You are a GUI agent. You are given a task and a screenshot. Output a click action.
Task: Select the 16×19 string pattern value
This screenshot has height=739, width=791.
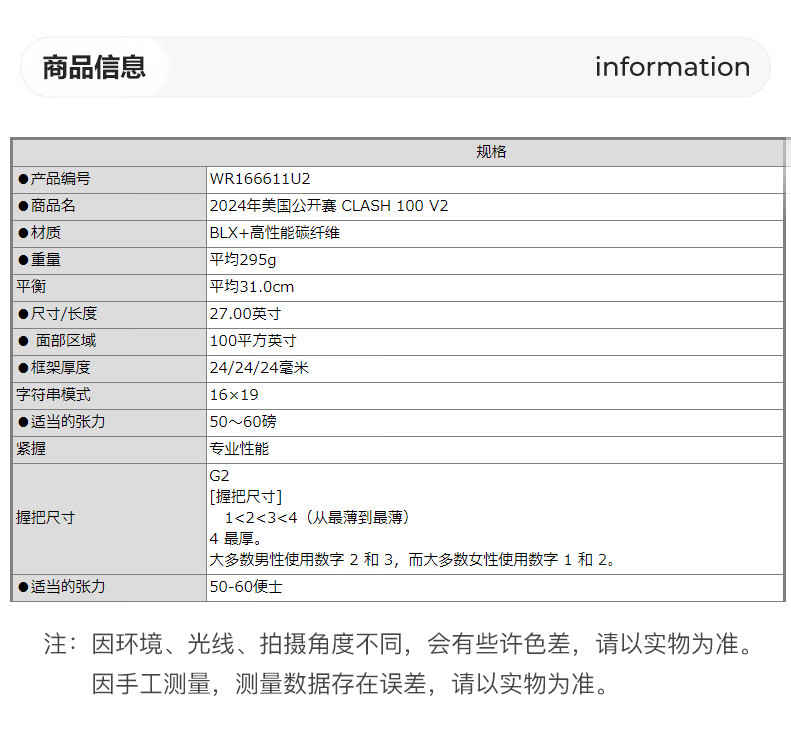tap(234, 395)
